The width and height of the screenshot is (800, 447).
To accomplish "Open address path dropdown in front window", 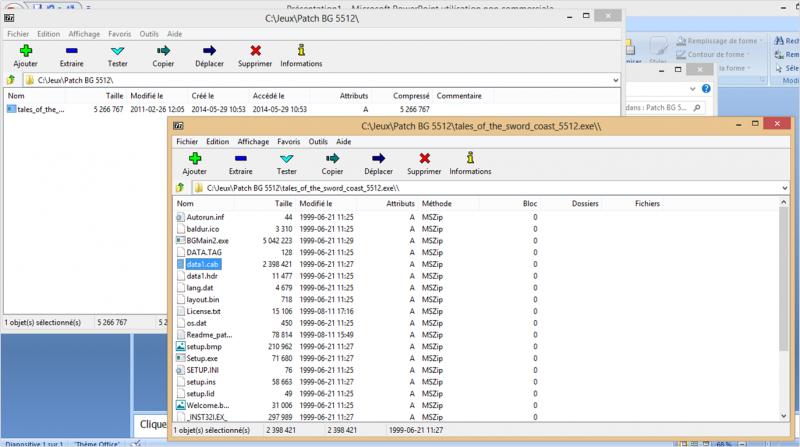I will coord(785,188).
